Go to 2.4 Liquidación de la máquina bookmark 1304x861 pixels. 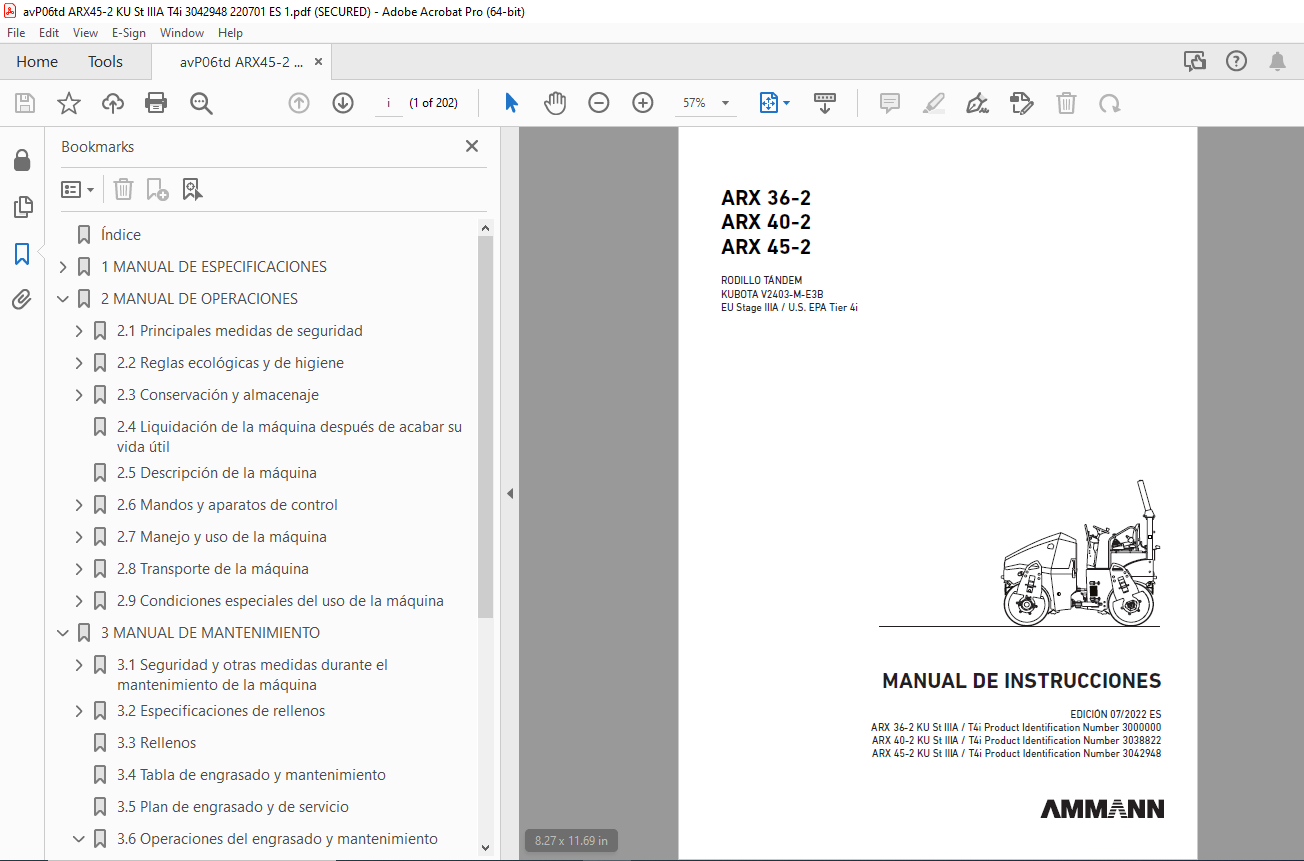[290, 437]
